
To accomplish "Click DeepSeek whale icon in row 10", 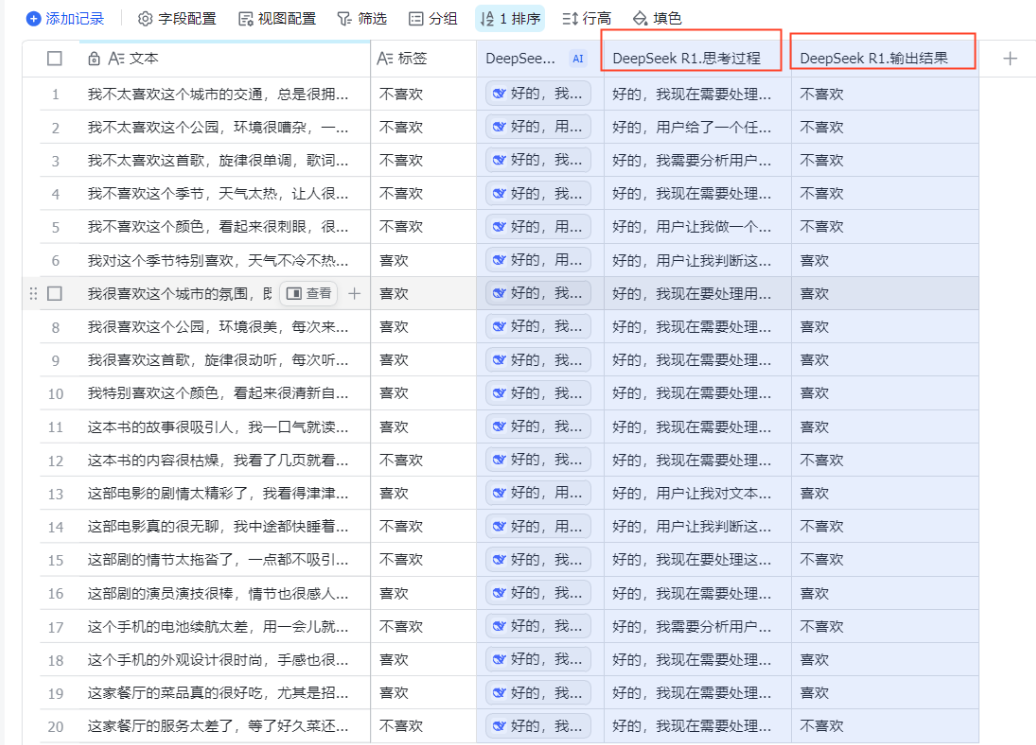I will 500,393.
